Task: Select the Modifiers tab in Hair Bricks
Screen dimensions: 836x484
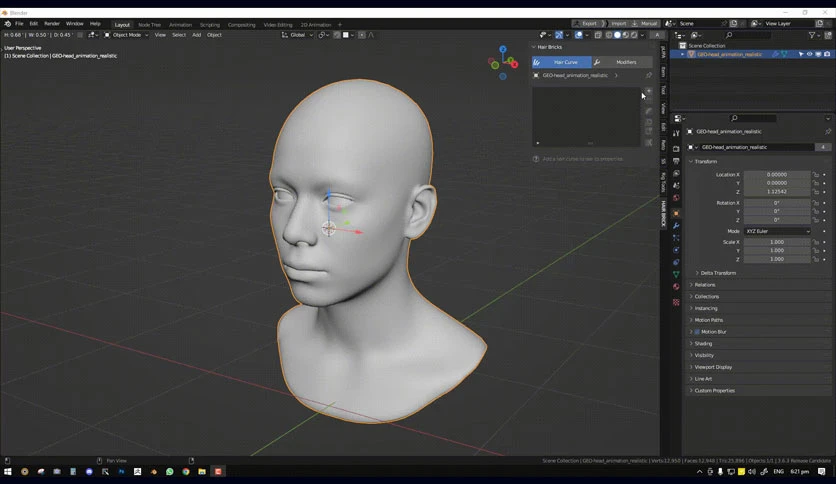Action: pyautogui.click(x=622, y=62)
